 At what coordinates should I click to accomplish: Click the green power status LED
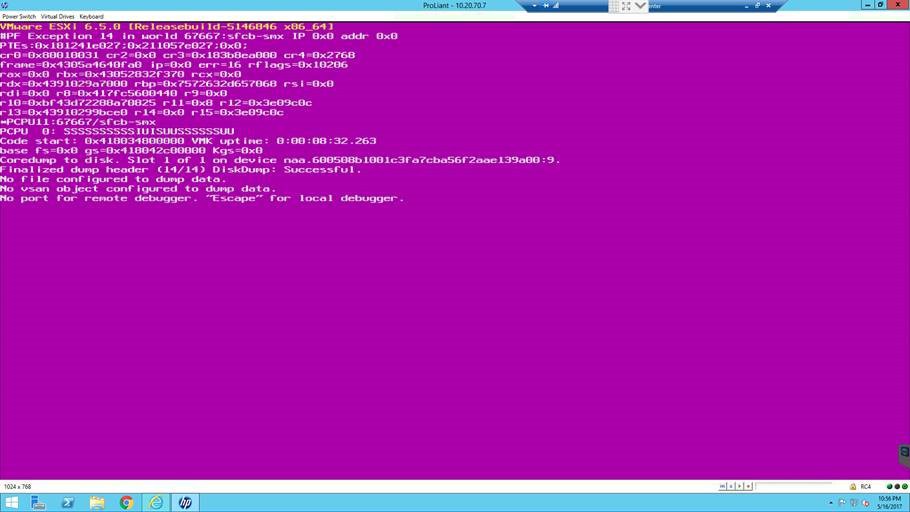[904, 486]
